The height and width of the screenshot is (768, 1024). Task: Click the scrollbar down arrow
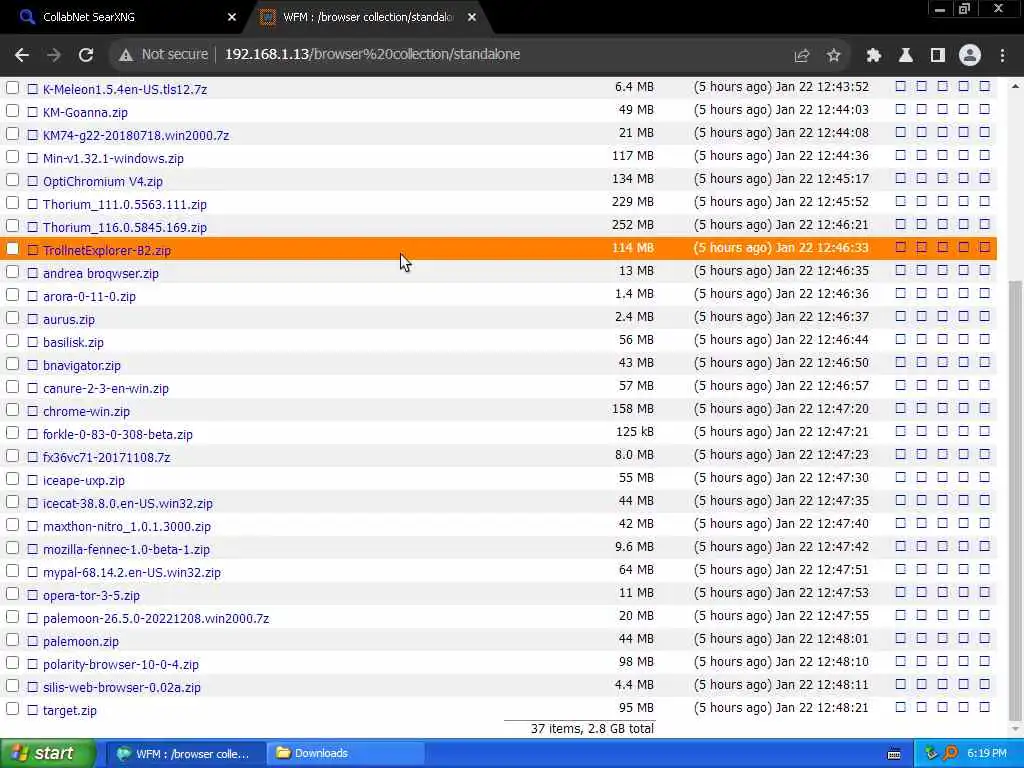click(1015, 729)
